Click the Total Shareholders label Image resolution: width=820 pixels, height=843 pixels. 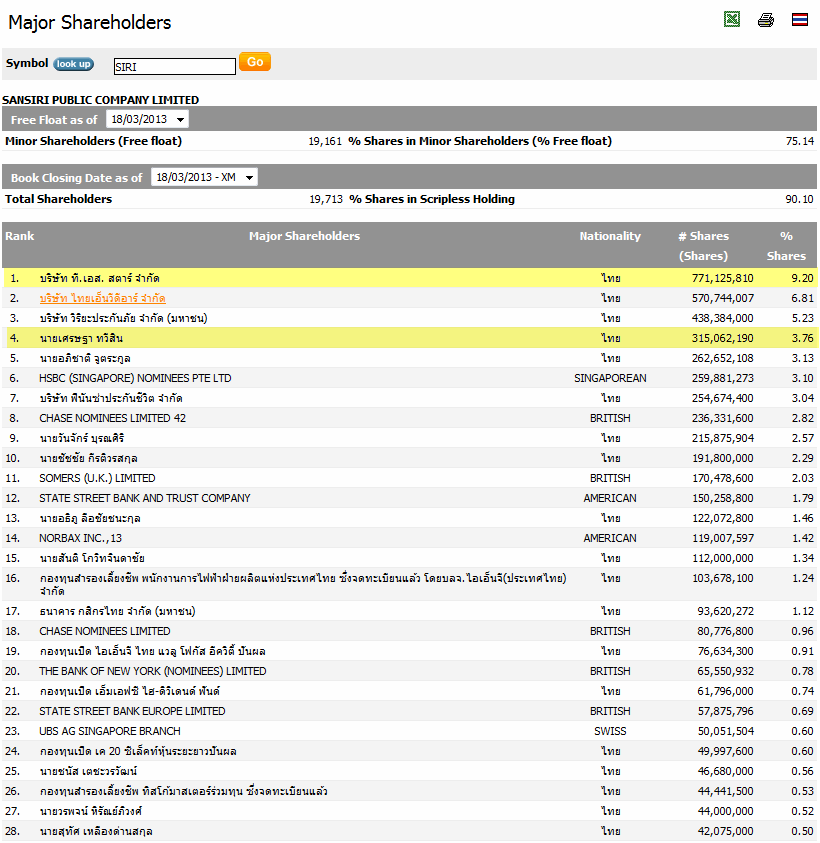tap(59, 199)
